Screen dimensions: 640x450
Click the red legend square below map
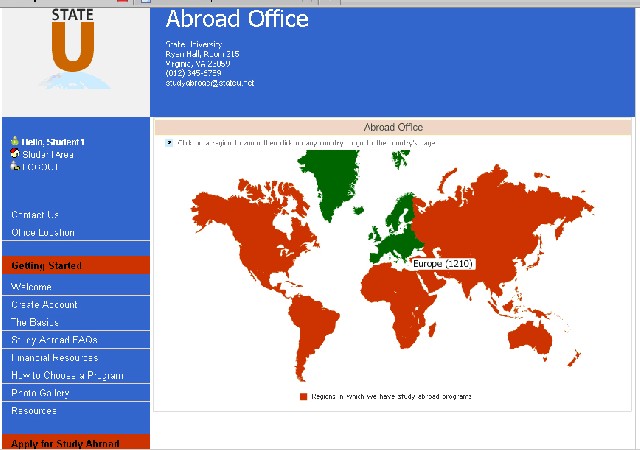(303, 397)
